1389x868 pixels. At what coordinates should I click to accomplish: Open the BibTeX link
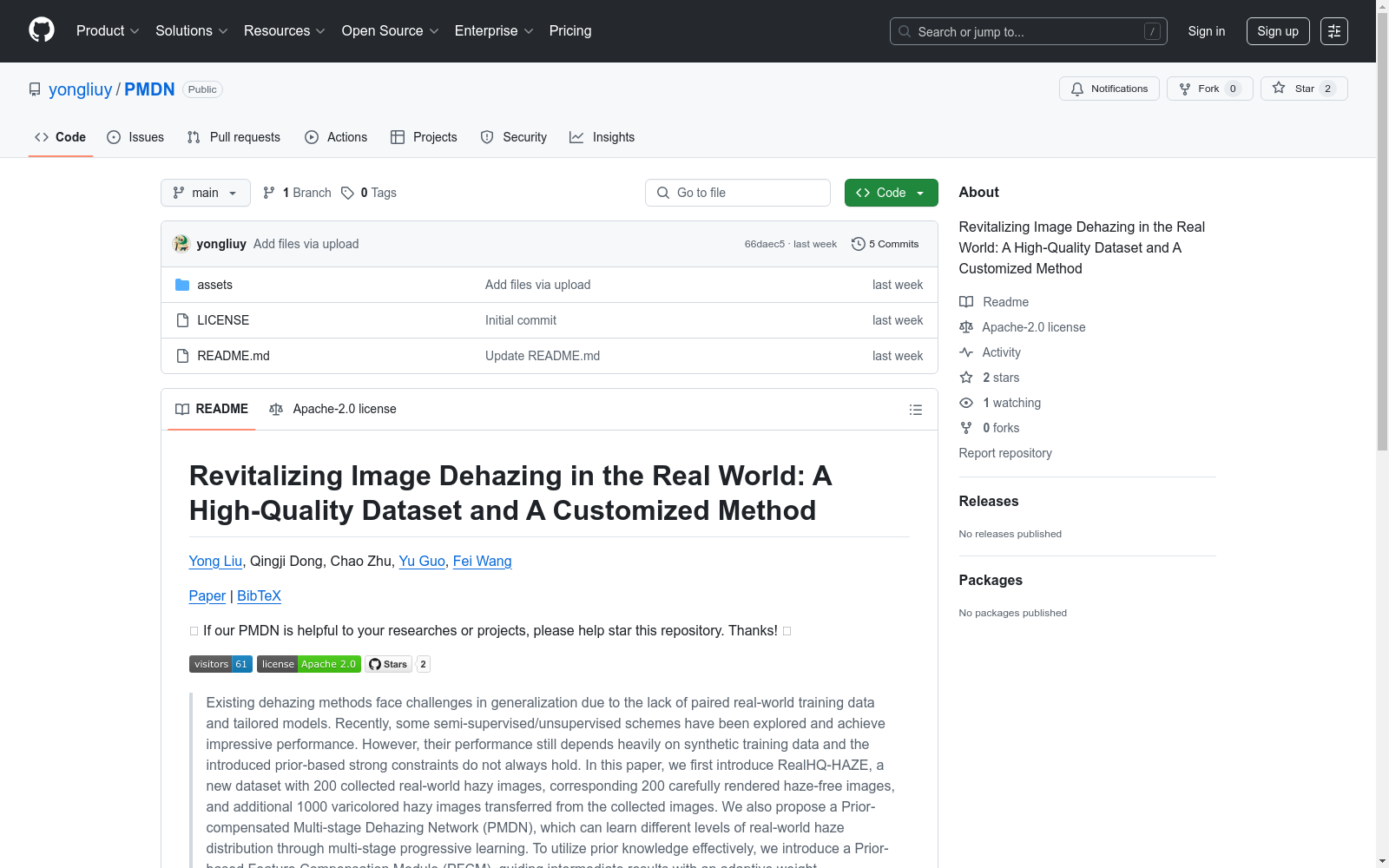tap(259, 595)
